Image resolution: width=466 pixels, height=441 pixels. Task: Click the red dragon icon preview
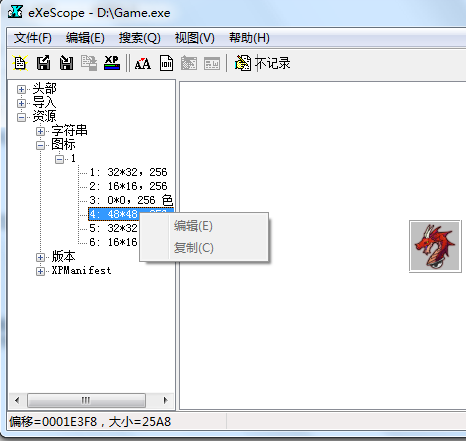(435, 246)
